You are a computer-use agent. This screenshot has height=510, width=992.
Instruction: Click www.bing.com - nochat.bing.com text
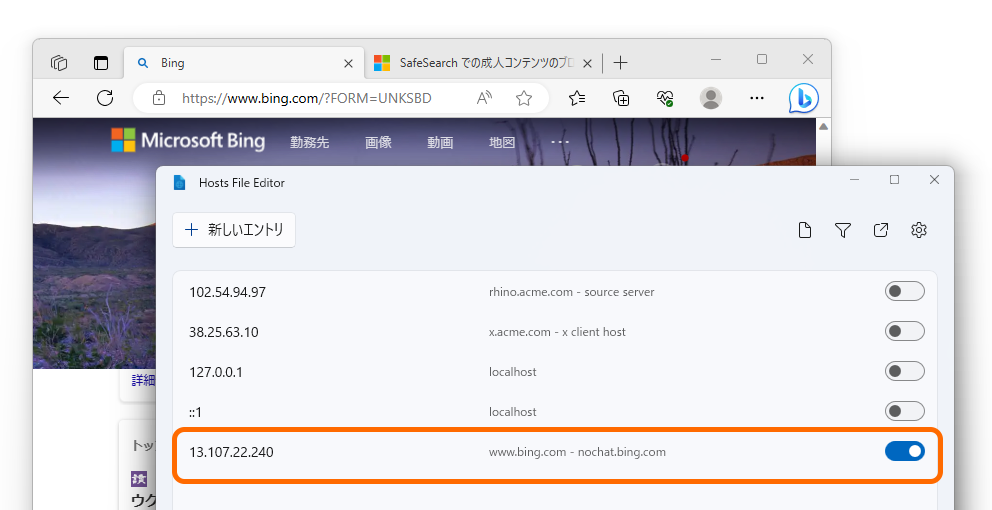[577, 452]
